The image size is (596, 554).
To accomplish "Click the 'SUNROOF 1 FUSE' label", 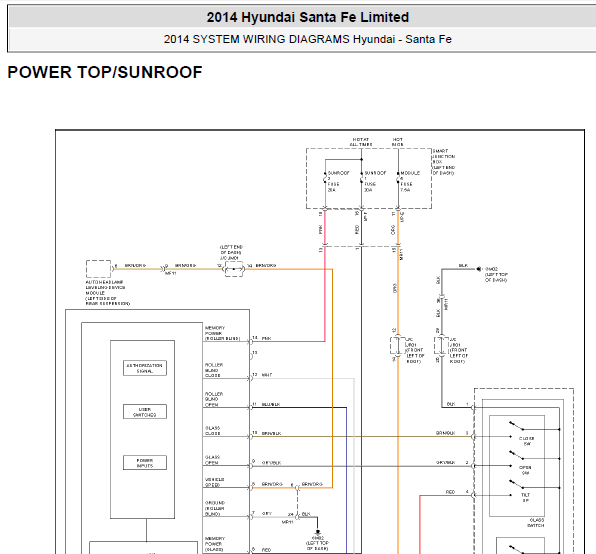I will tap(375, 181).
